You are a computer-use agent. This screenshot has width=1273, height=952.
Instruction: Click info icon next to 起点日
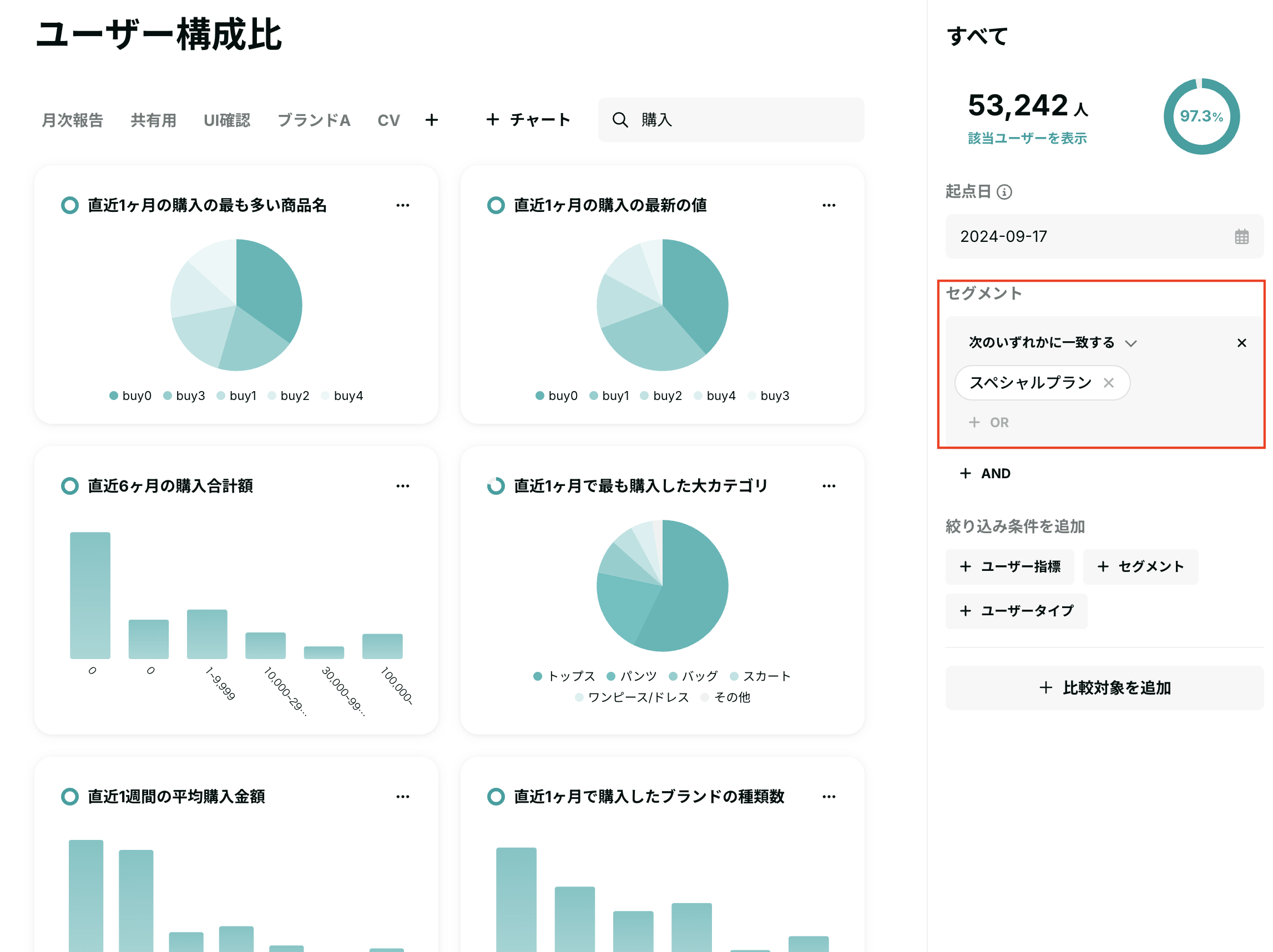(1004, 191)
